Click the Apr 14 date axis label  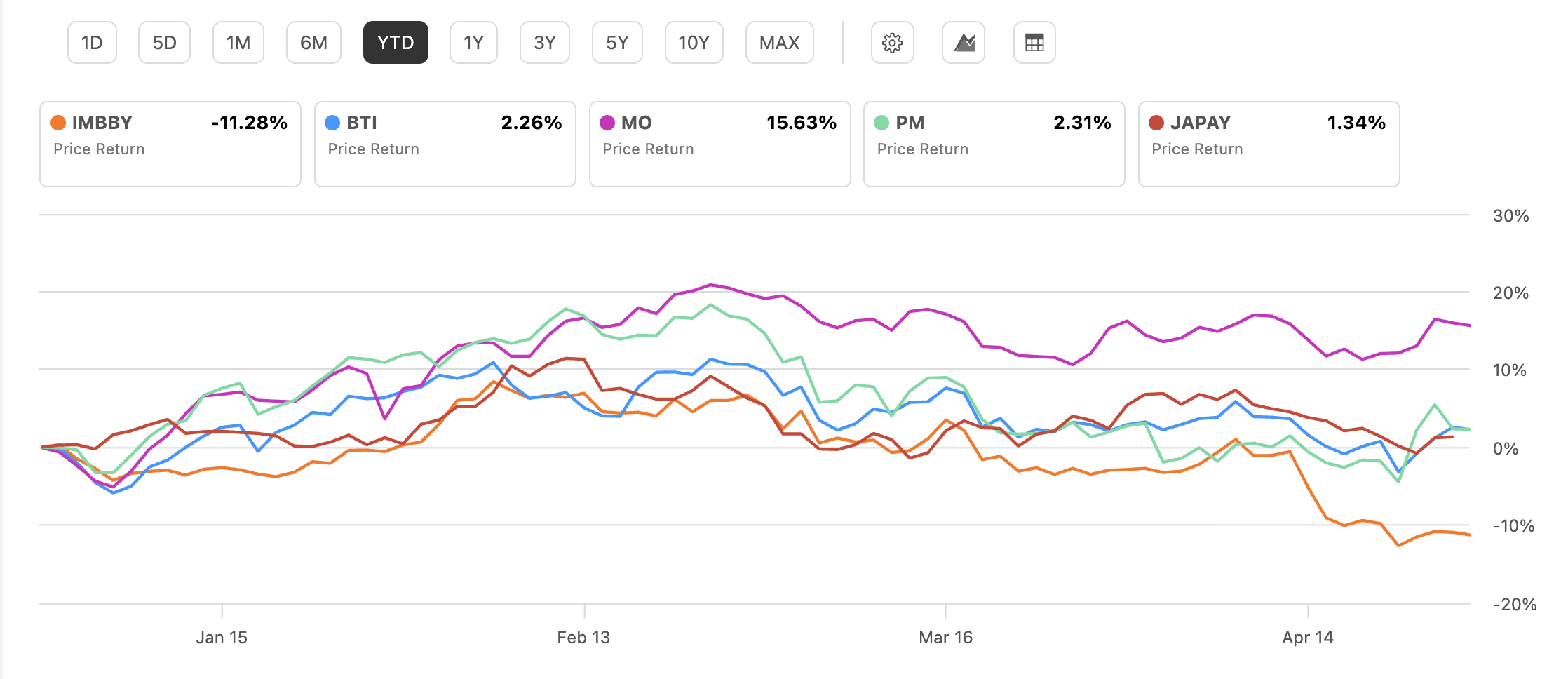click(x=1308, y=638)
